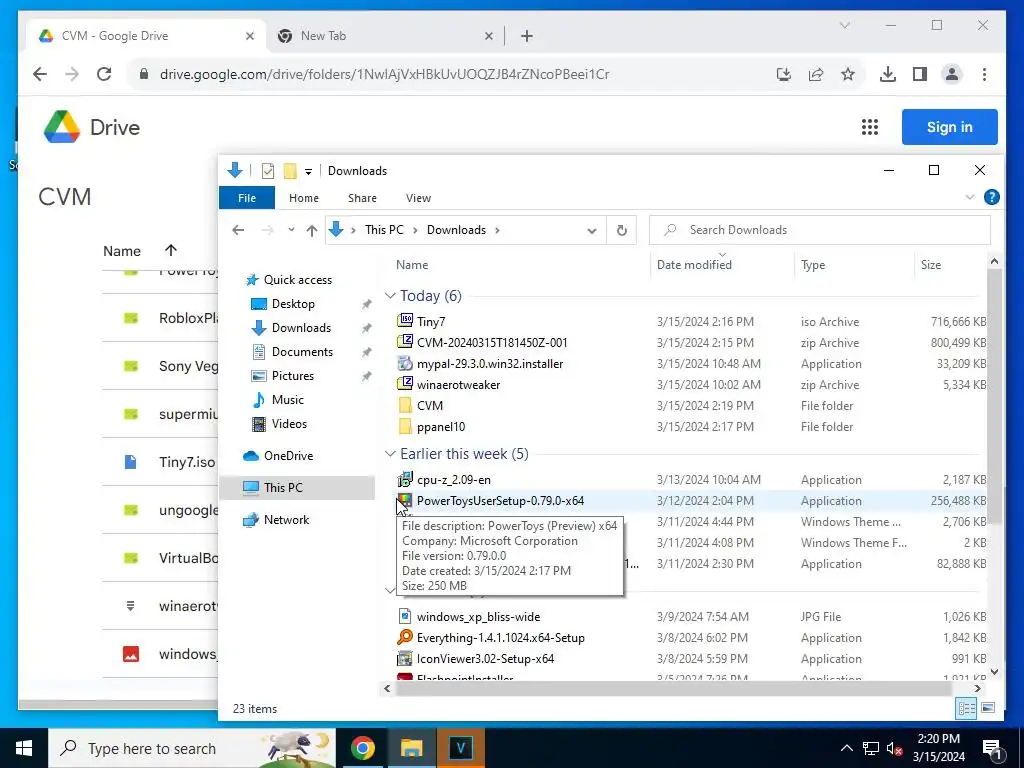Close the CVM - Google Drive tab

249,36
